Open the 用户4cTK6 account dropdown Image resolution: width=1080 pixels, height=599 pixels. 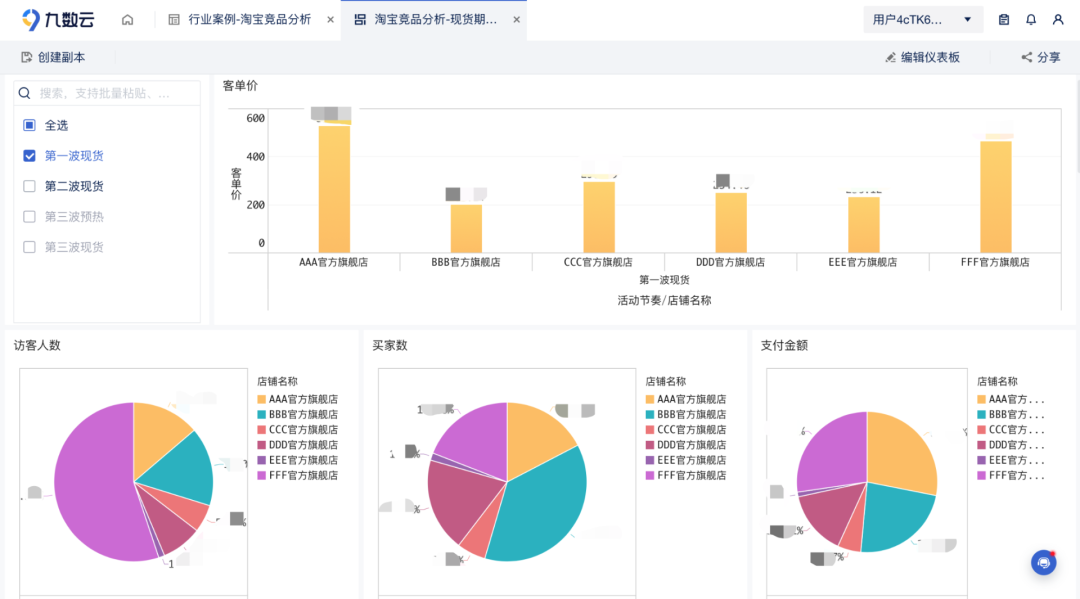910,19
